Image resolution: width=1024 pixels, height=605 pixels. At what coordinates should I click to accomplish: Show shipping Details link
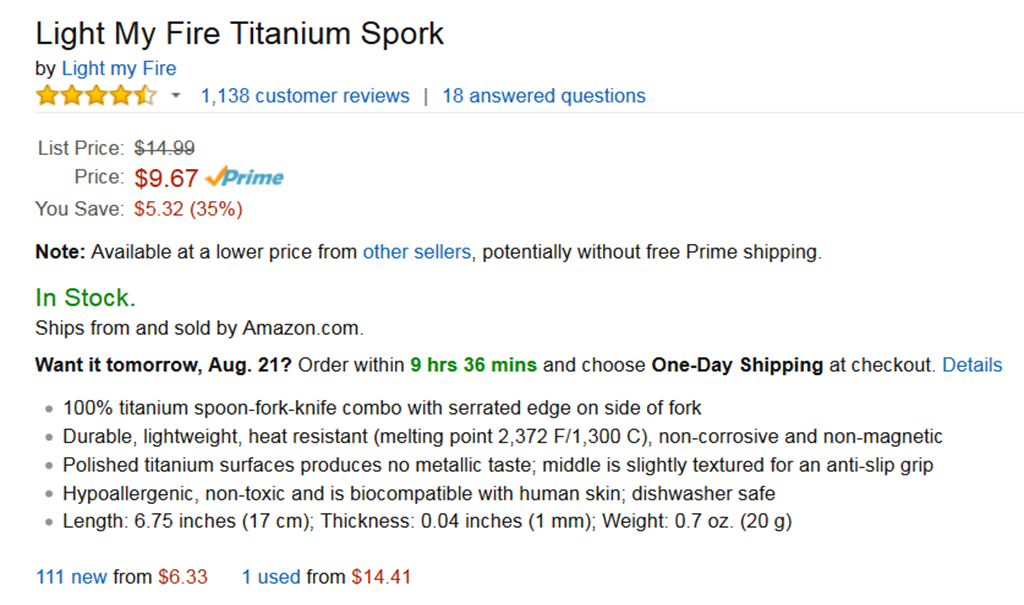click(972, 365)
